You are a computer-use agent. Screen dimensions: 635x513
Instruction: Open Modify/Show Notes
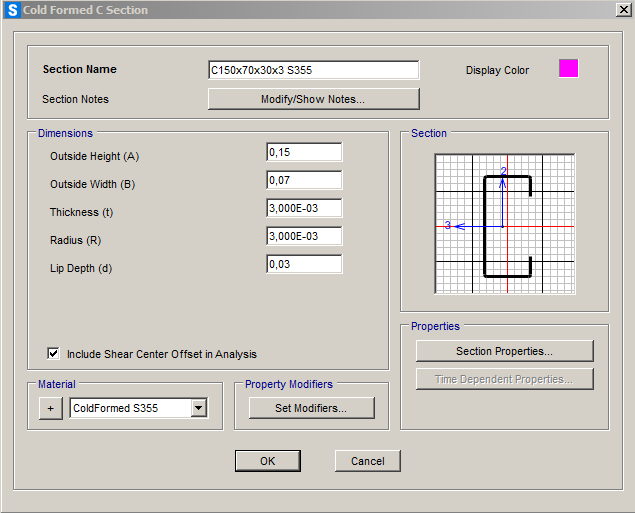313,99
